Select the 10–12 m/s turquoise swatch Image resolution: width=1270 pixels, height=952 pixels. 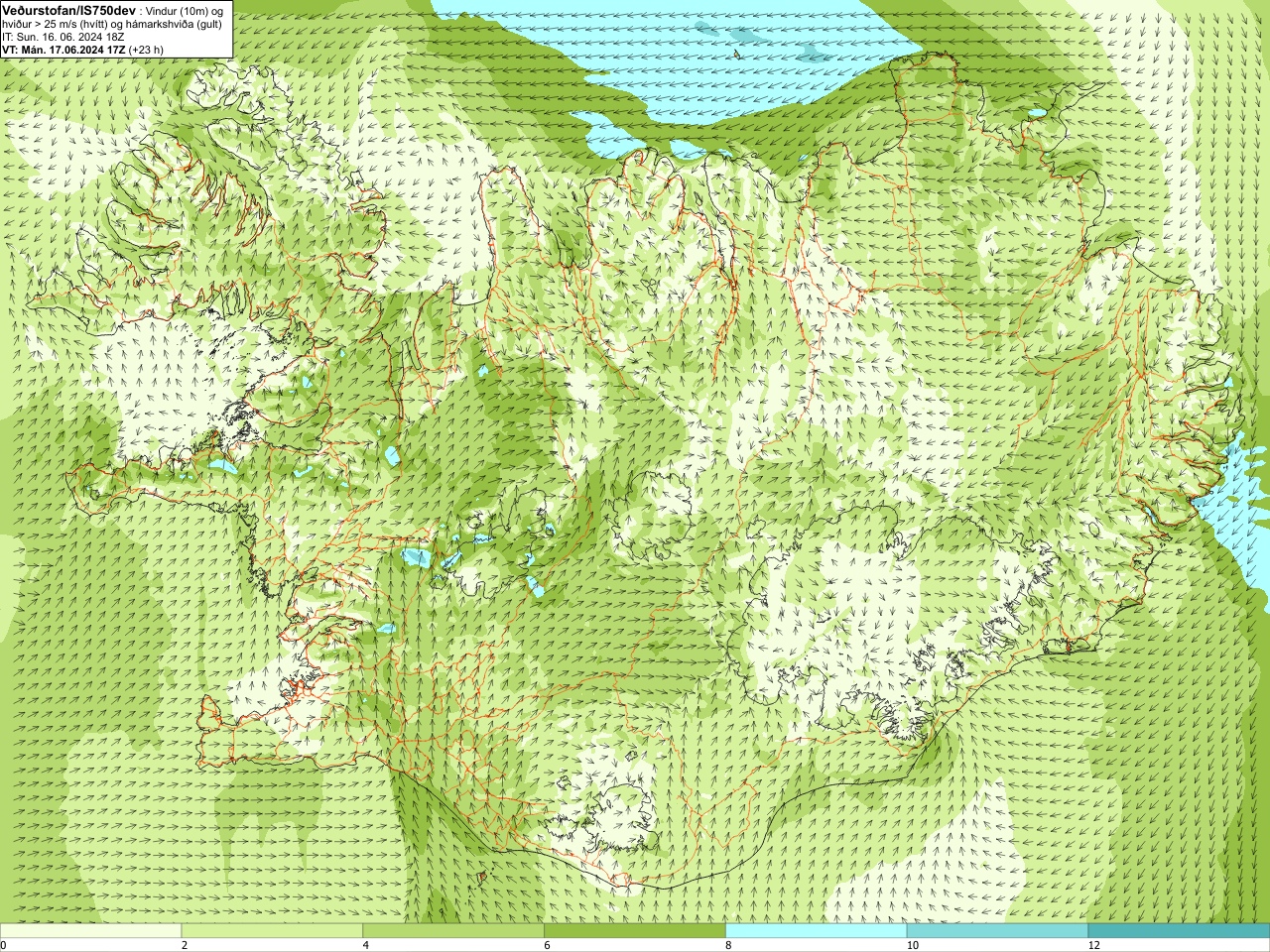[997, 931]
